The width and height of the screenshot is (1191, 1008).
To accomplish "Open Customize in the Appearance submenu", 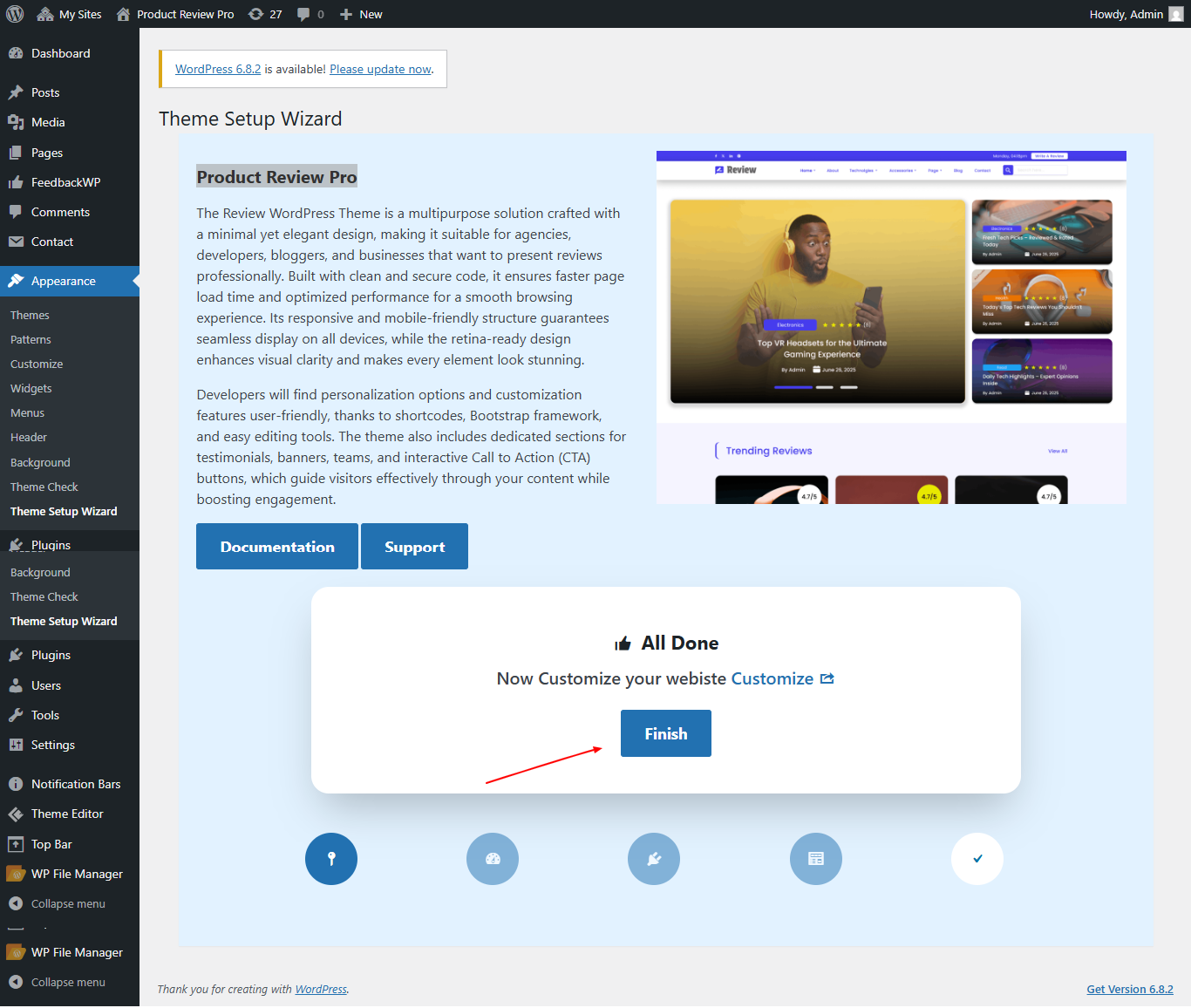I will (37, 364).
